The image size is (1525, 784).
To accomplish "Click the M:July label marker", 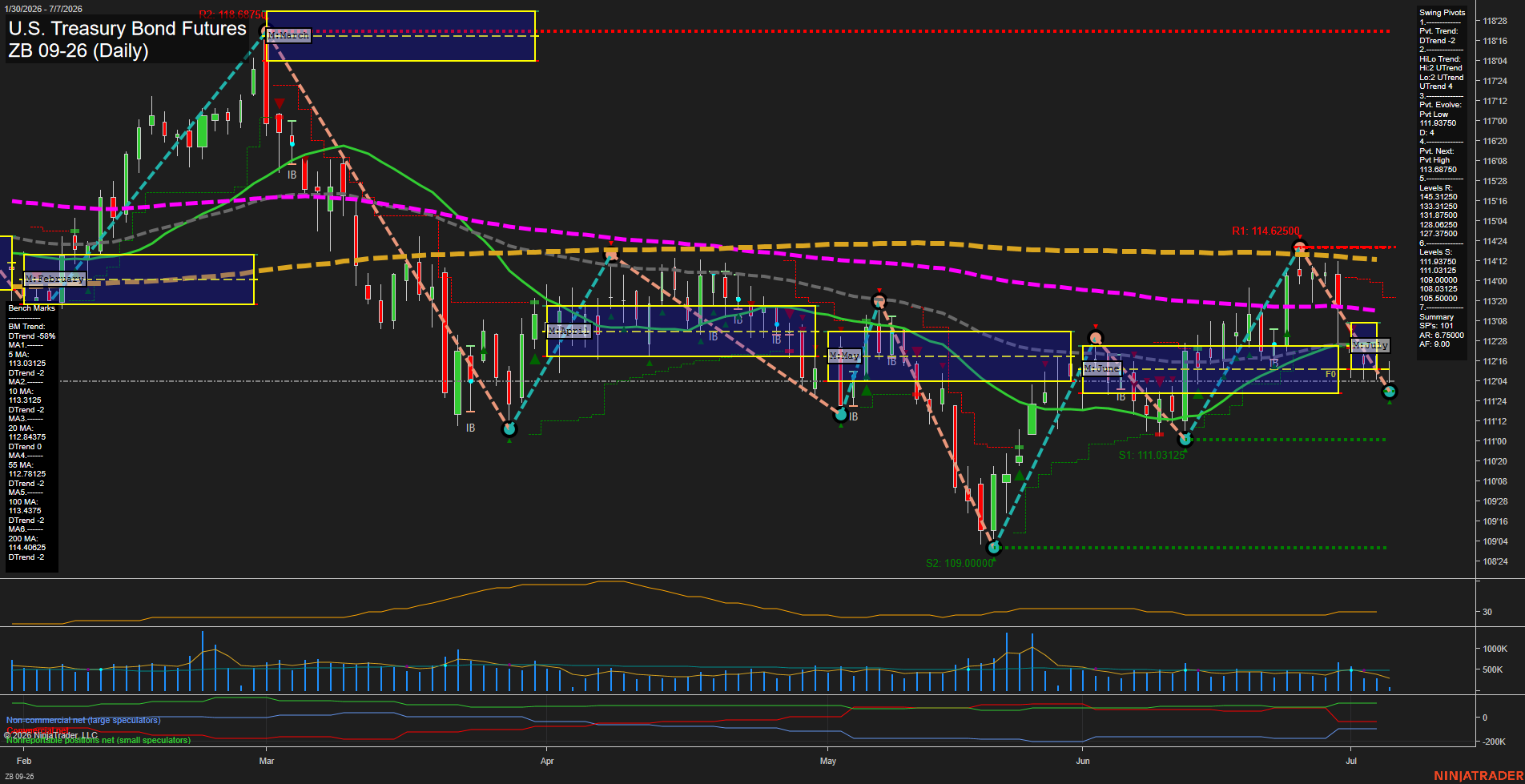I will pyautogui.click(x=1370, y=345).
